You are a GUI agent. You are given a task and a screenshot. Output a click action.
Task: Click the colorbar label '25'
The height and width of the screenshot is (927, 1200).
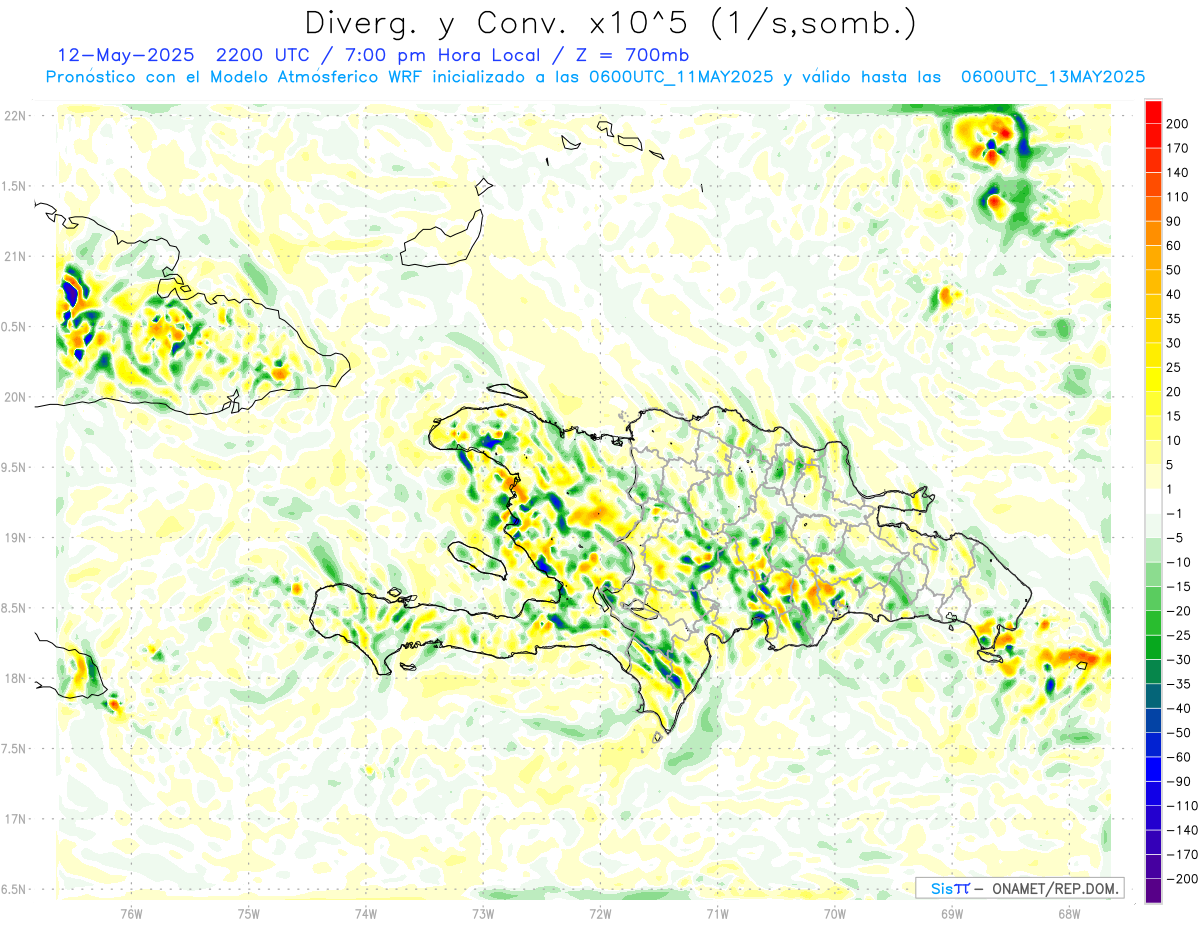pos(1174,367)
